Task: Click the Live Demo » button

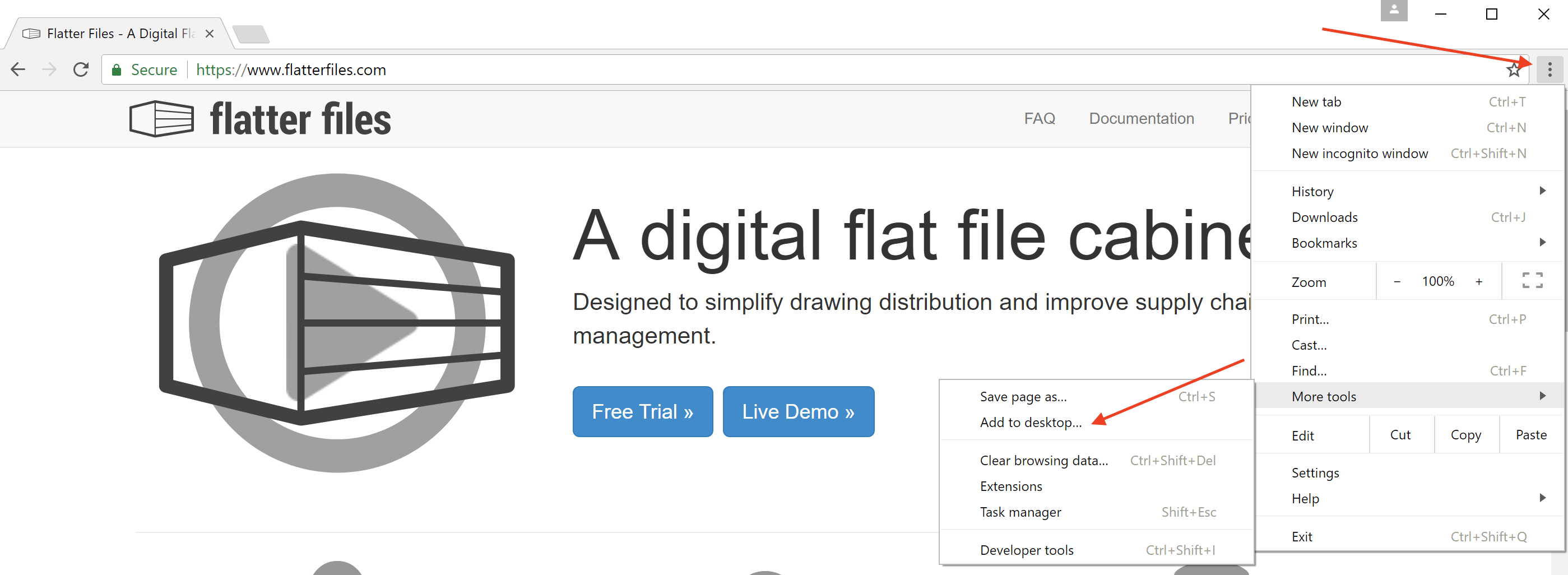Action: pos(798,411)
